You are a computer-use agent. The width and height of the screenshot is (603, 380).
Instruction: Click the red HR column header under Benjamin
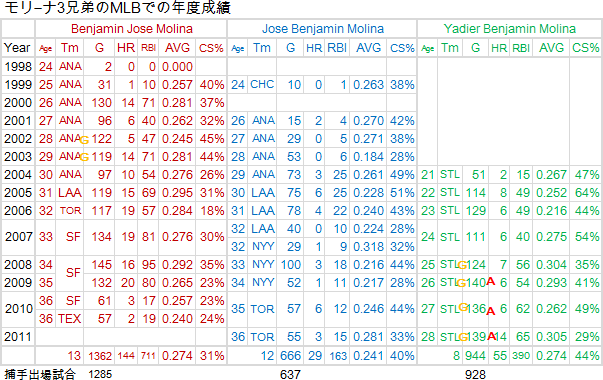click(x=126, y=48)
